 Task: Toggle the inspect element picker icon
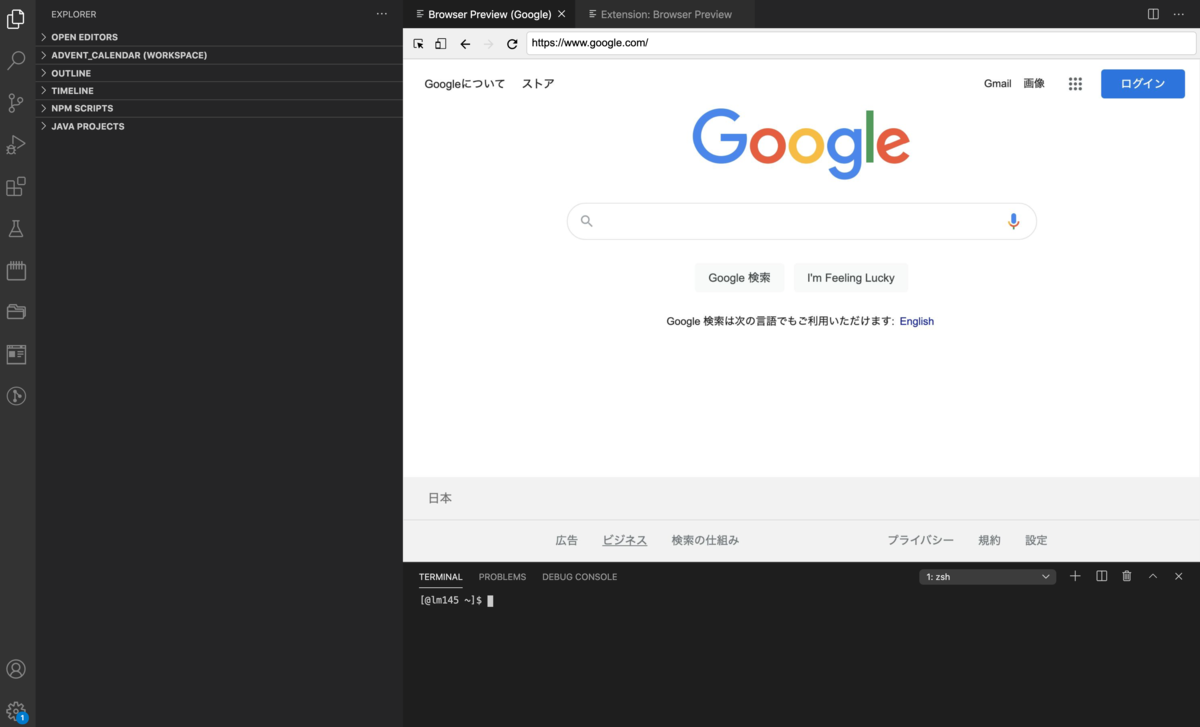419,44
